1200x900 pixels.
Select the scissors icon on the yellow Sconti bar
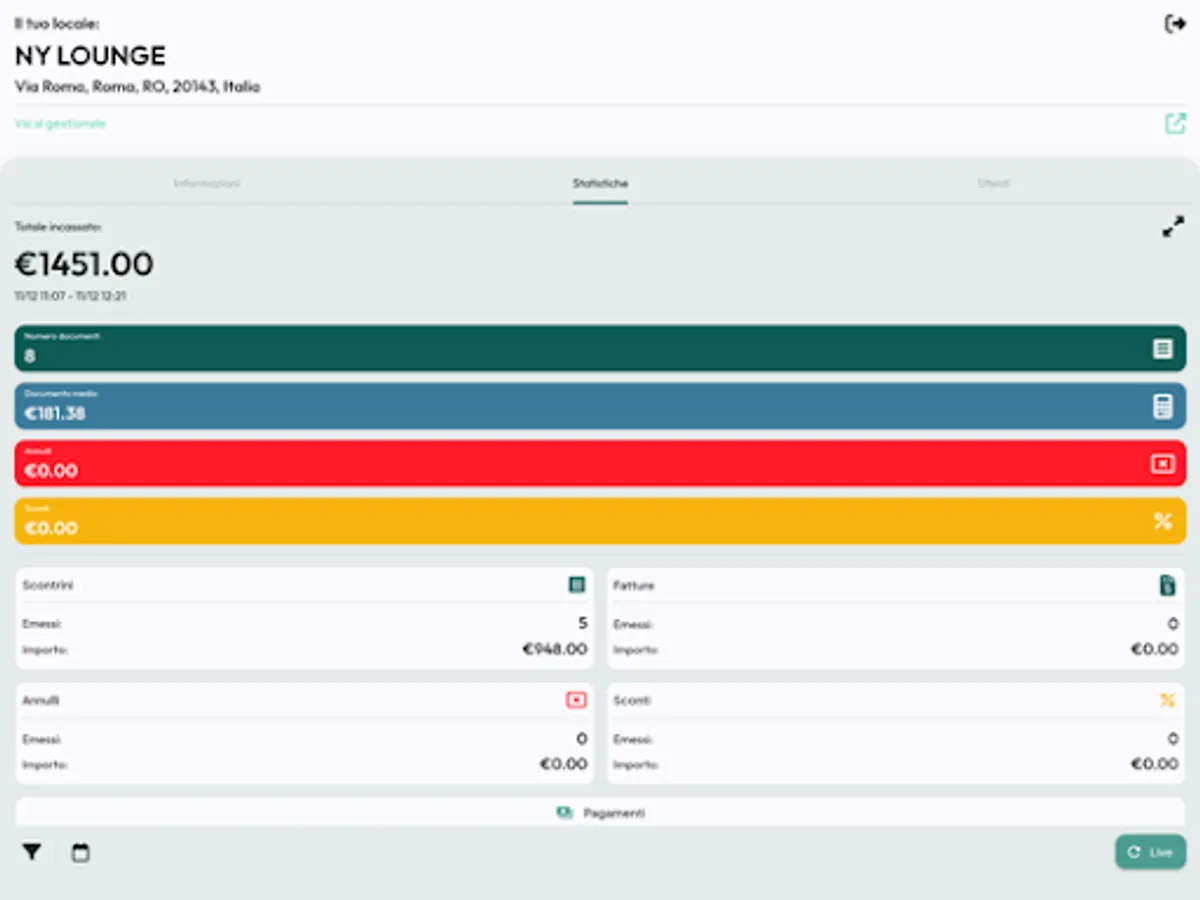[x=1164, y=521]
